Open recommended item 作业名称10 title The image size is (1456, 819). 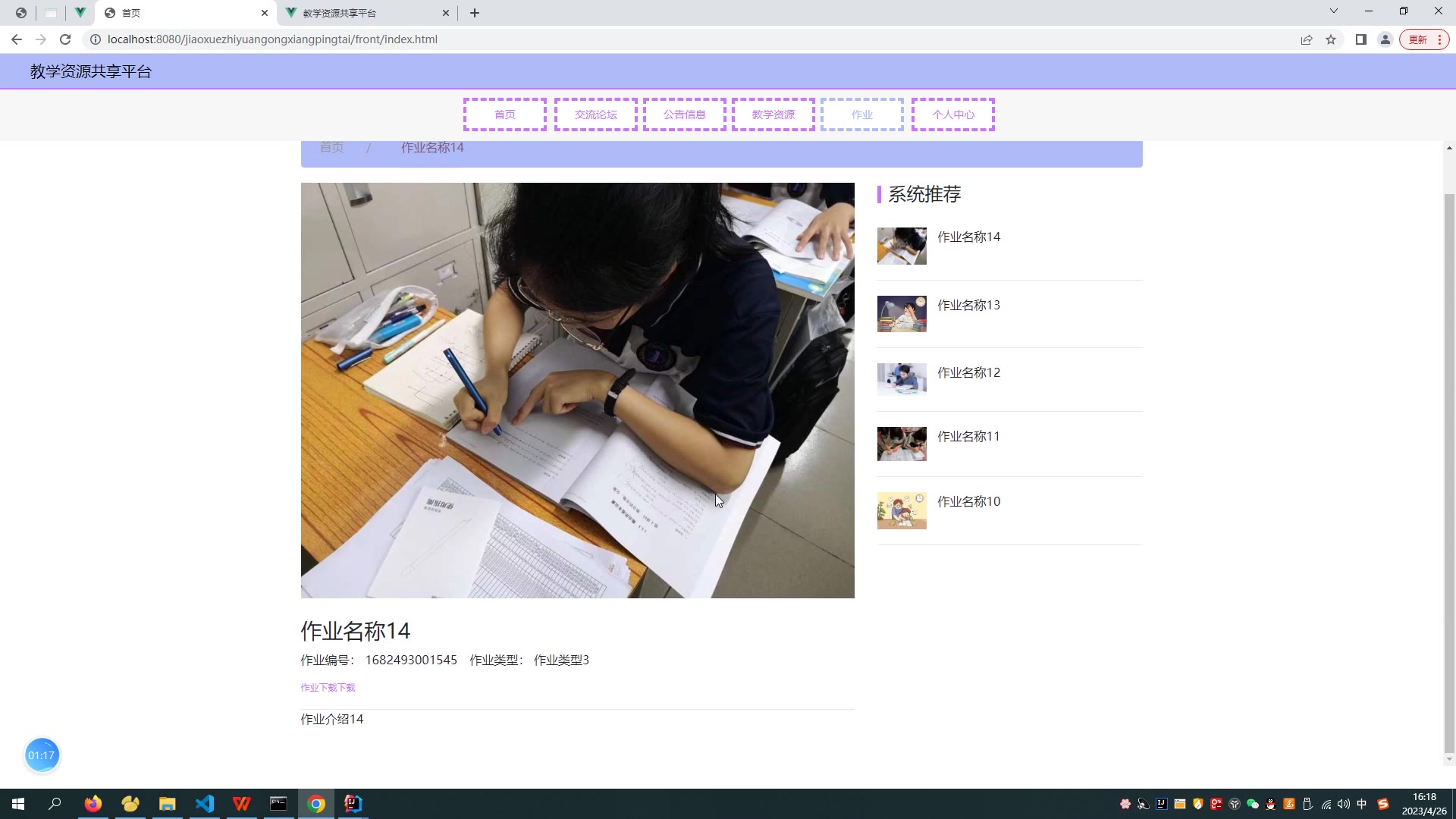click(x=969, y=502)
